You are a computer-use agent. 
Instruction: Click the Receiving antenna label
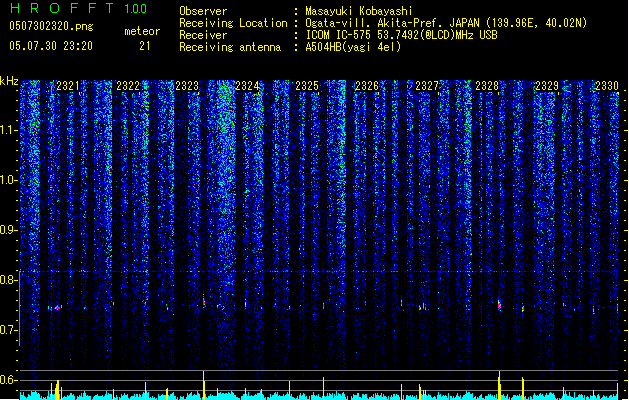pyautogui.click(x=230, y=47)
